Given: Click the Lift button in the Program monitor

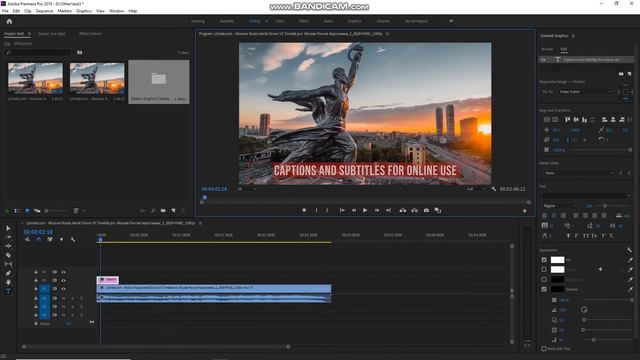Looking at the screenshot, I should (402, 210).
